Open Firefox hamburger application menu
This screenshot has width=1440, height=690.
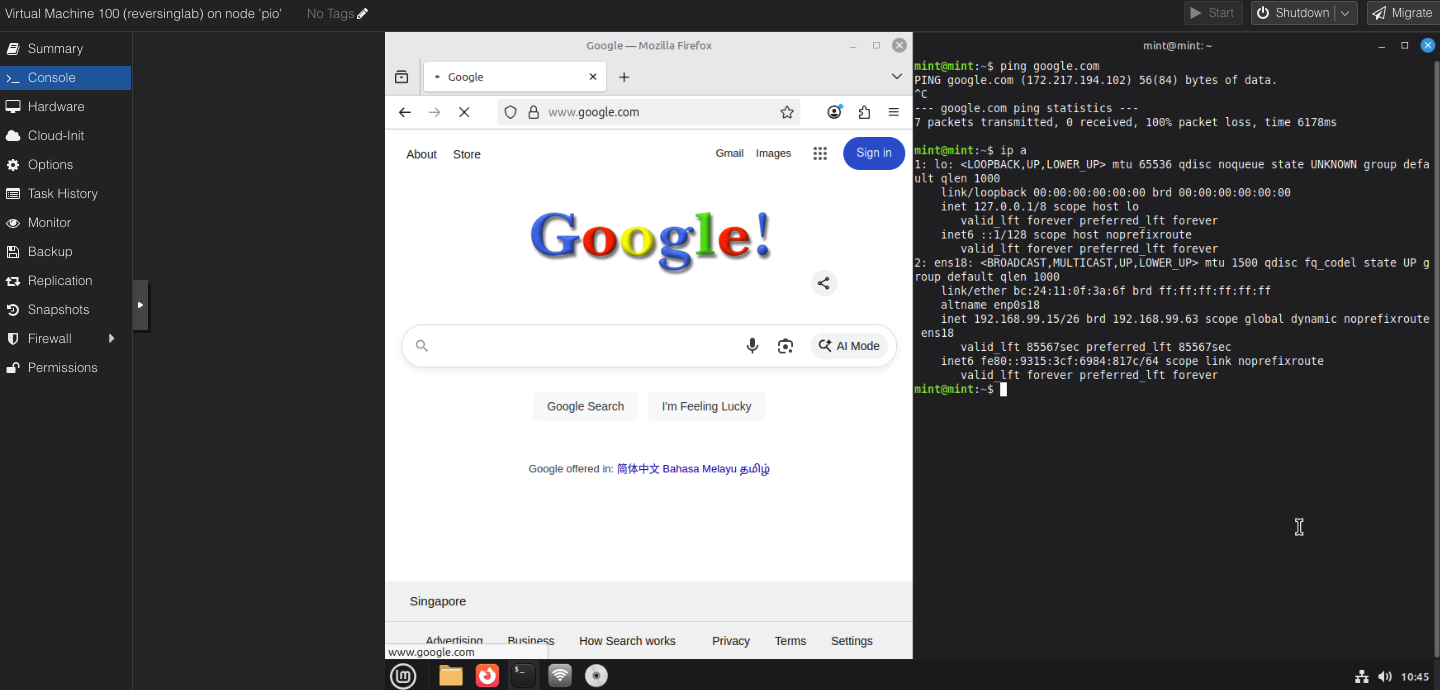894,112
